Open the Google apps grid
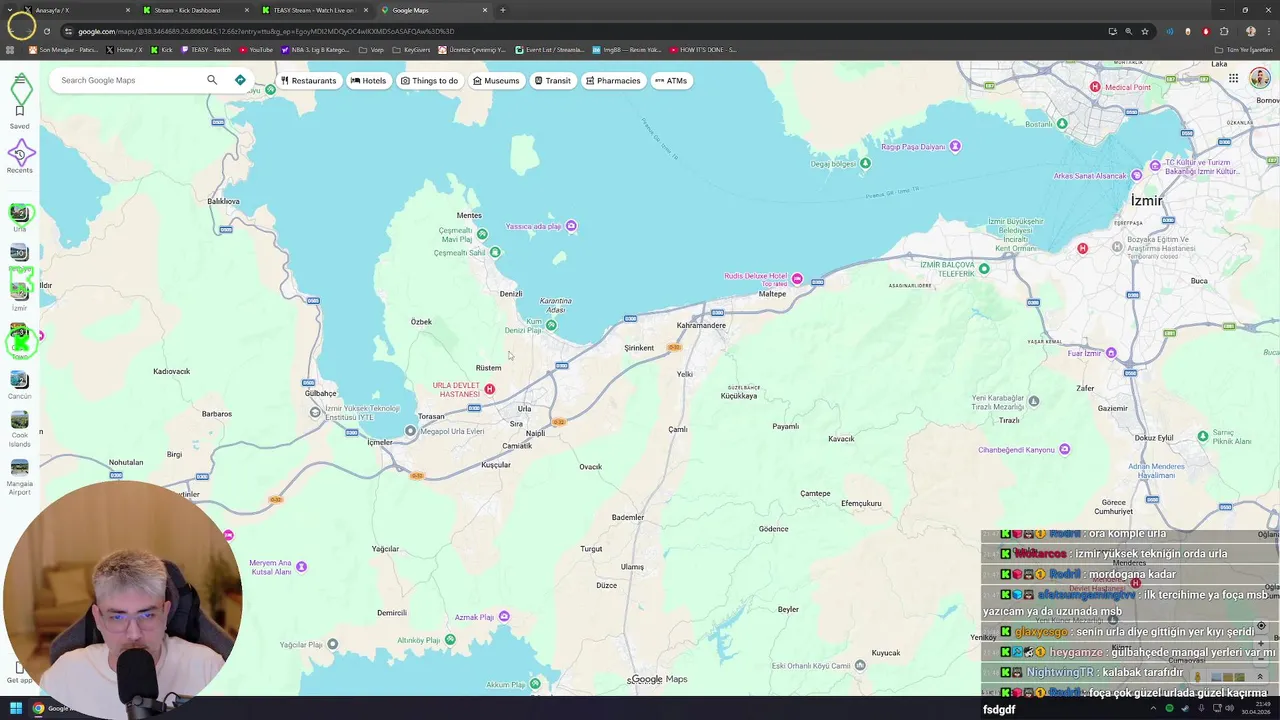This screenshot has height=720, width=1280. coord(1233,79)
